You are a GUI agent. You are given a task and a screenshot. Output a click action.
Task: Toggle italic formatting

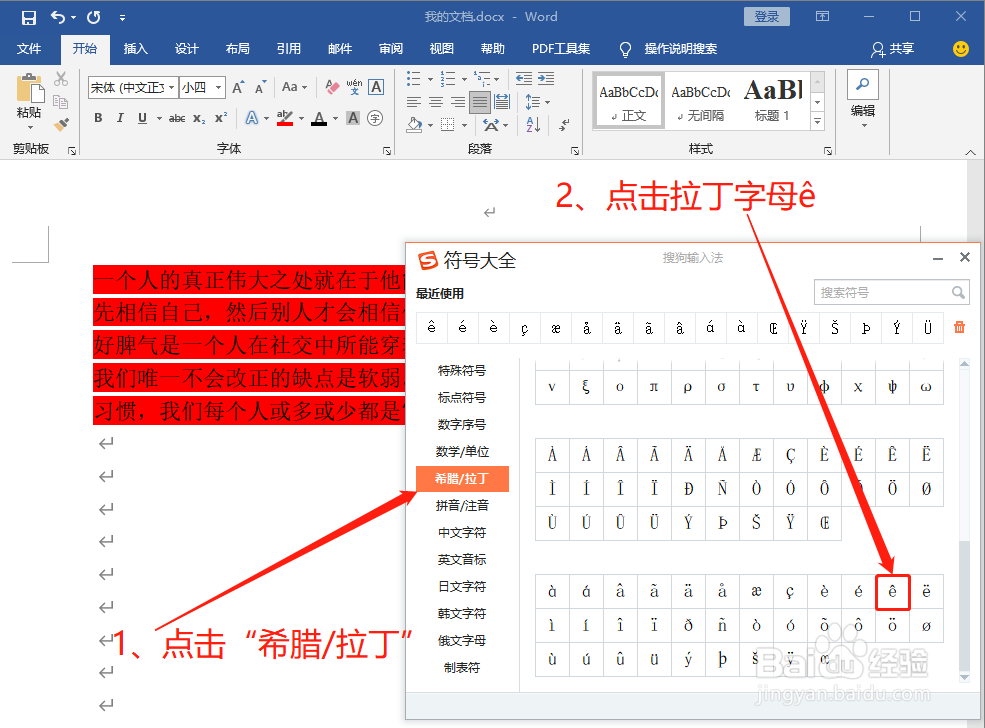tap(120, 118)
